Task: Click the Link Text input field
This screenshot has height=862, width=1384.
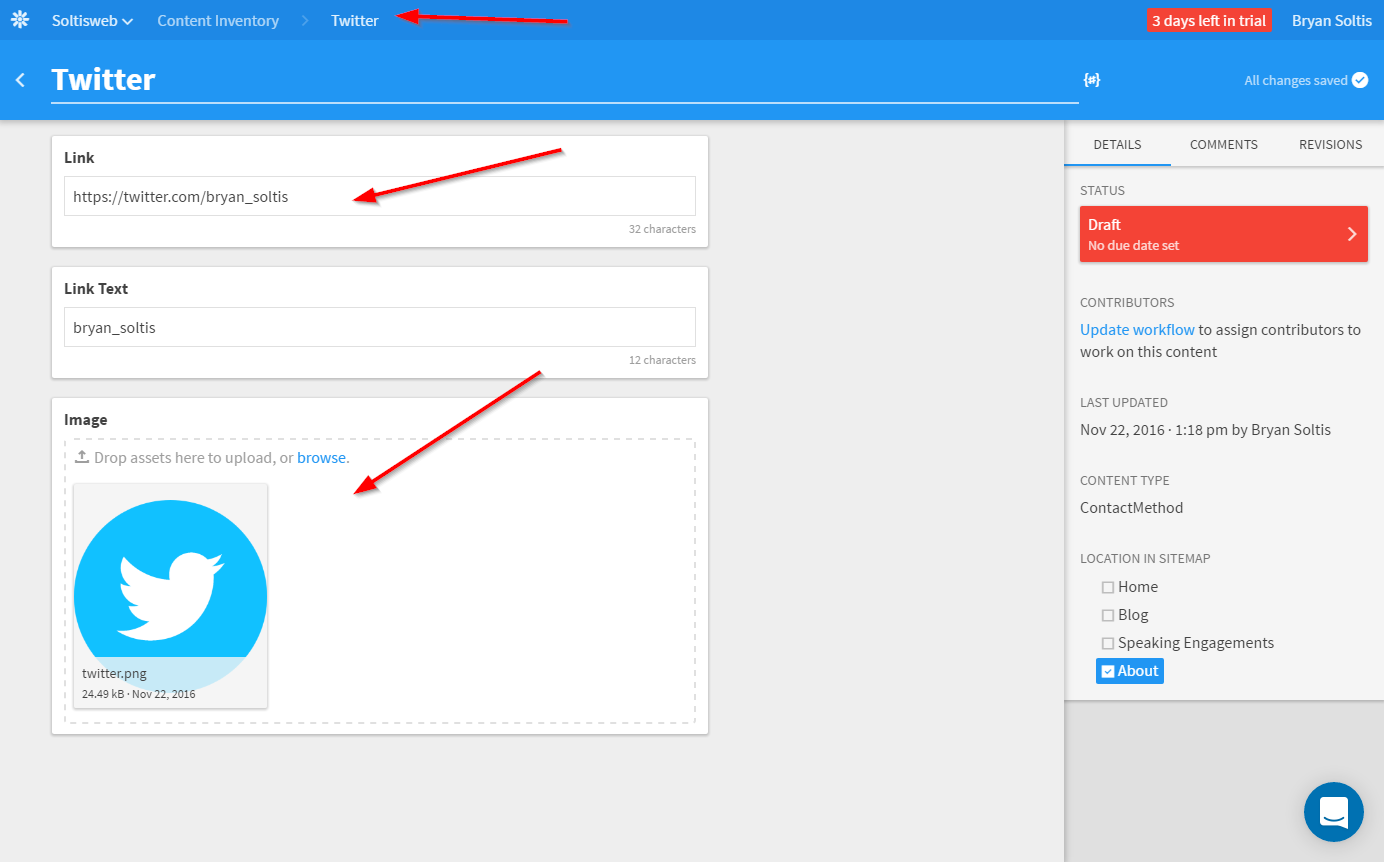Action: 380,327
